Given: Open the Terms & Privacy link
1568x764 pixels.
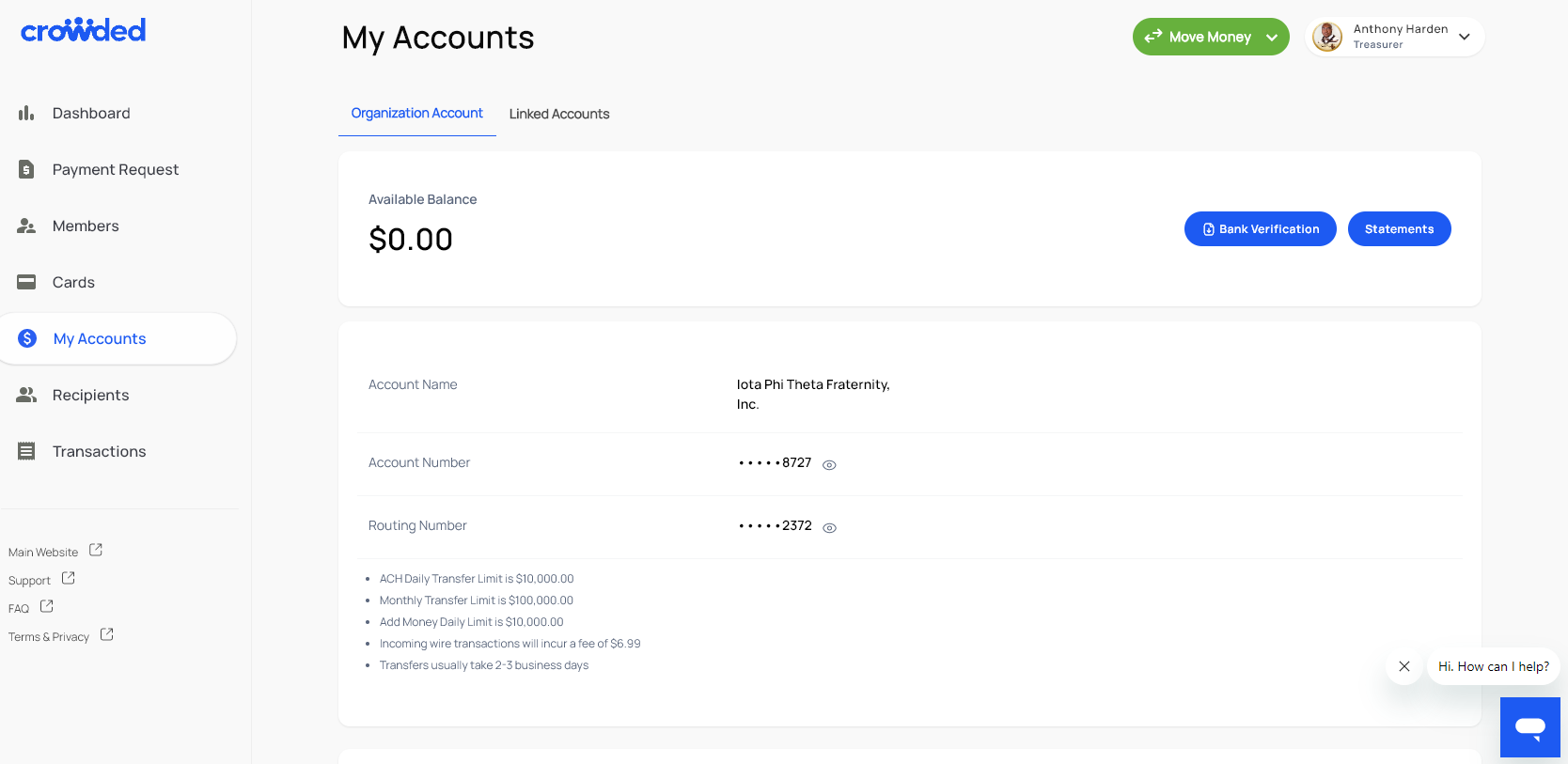Looking at the screenshot, I should click(49, 636).
